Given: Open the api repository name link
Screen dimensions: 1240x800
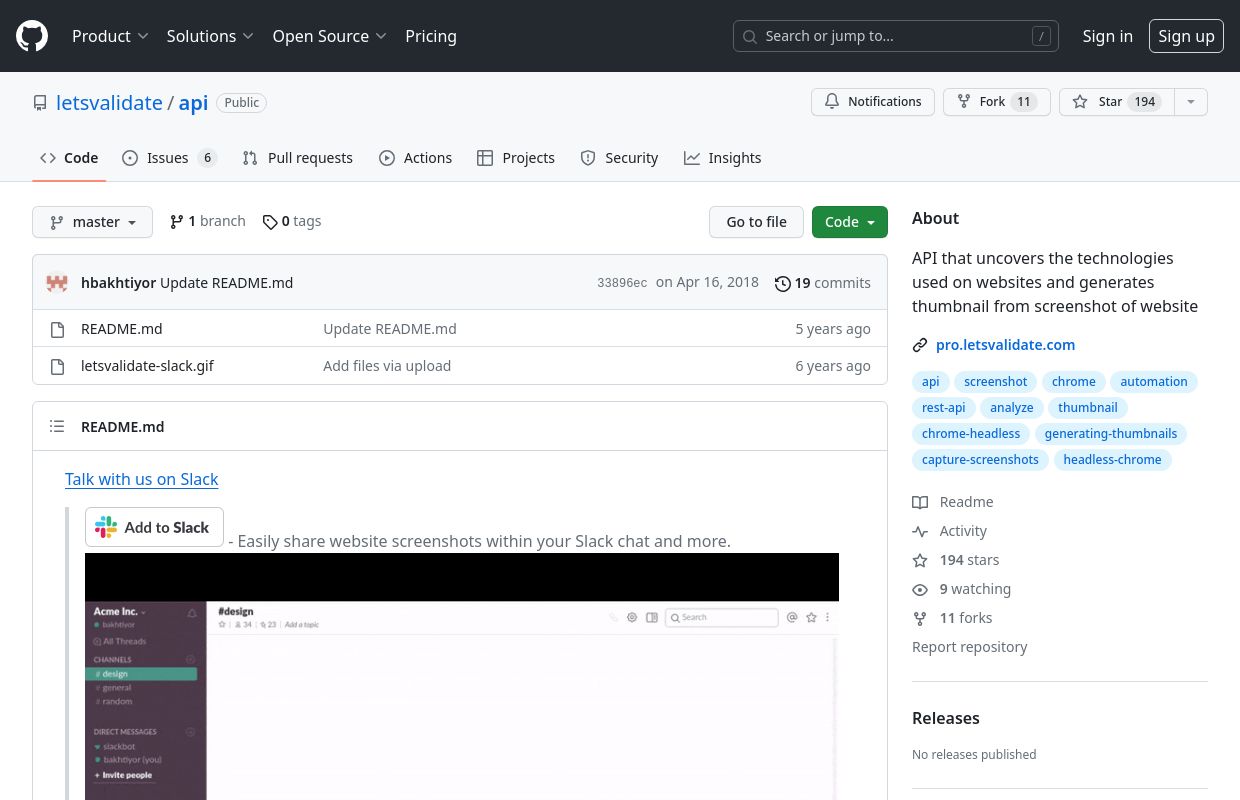Looking at the screenshot, I should 193,103.
